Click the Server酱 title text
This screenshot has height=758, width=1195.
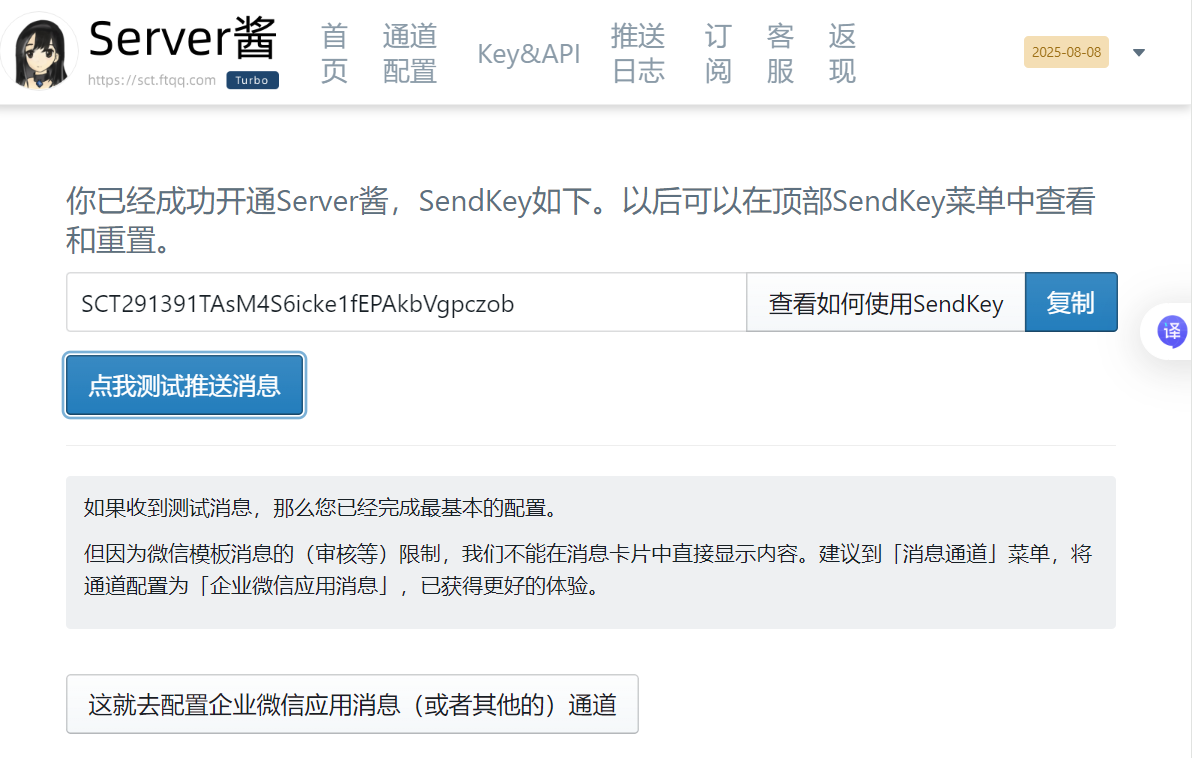coord(182,38)
